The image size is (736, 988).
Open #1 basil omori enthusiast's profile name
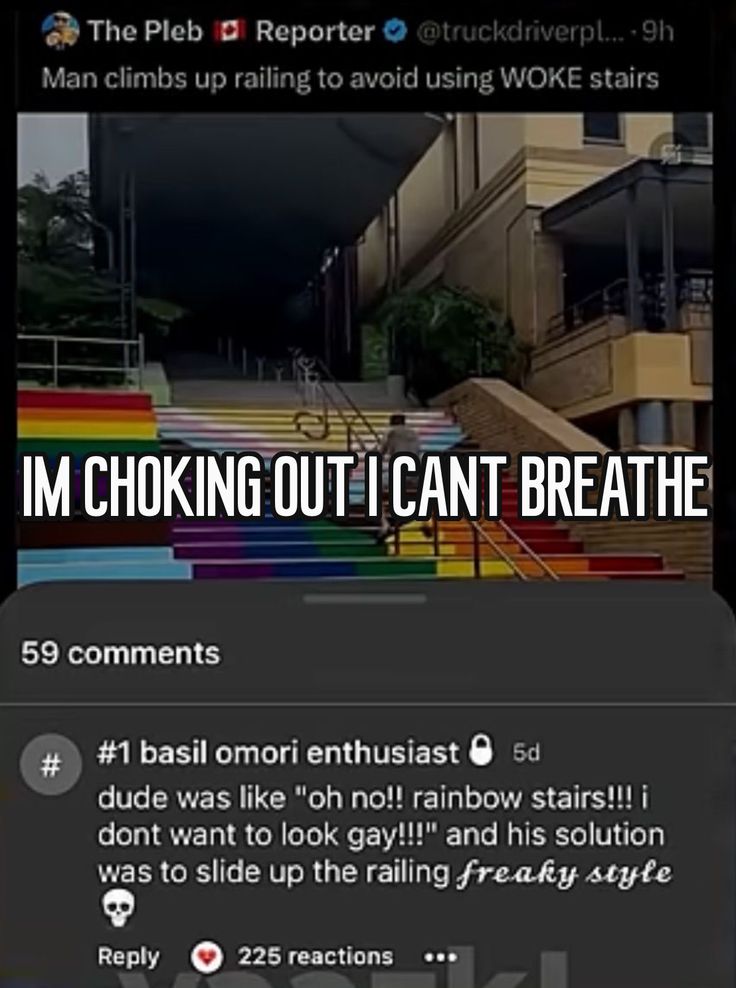click(278, 752)
